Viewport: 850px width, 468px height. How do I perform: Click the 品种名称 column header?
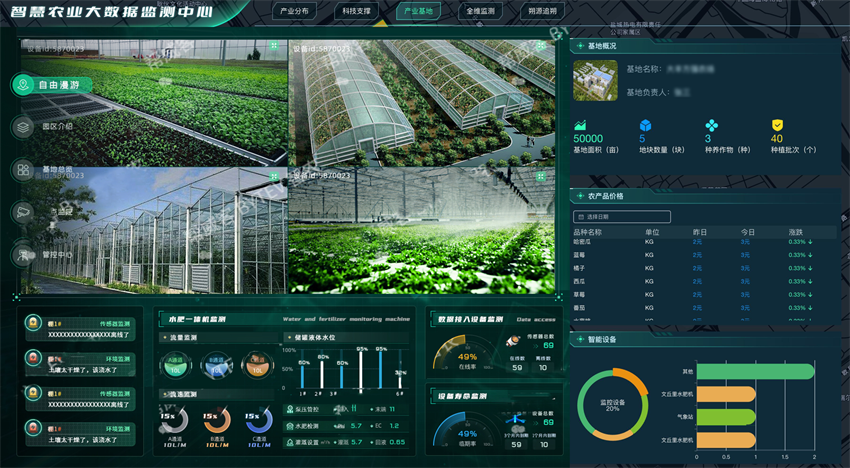(587, 232)
